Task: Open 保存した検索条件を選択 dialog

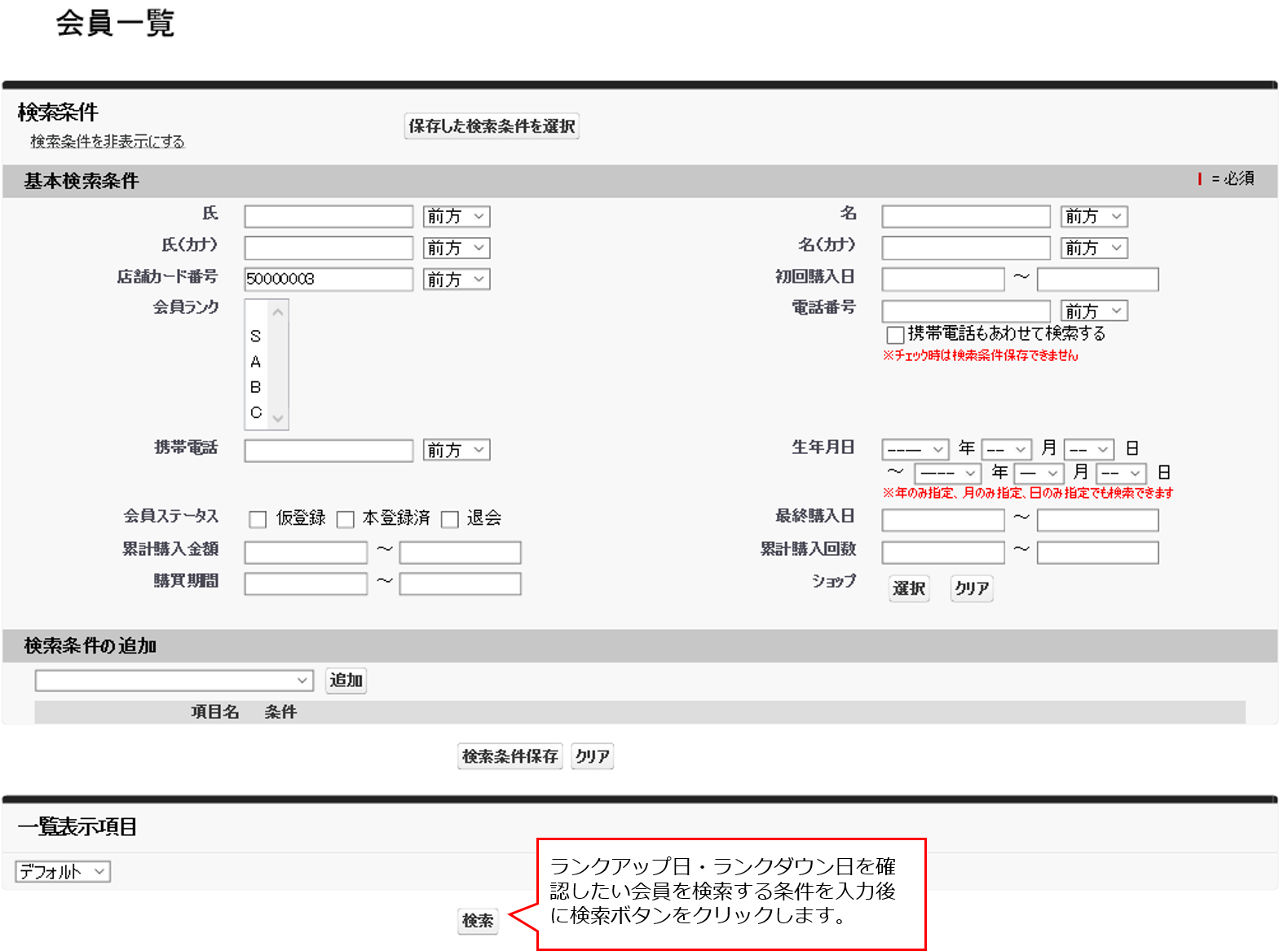Action: 492,126
